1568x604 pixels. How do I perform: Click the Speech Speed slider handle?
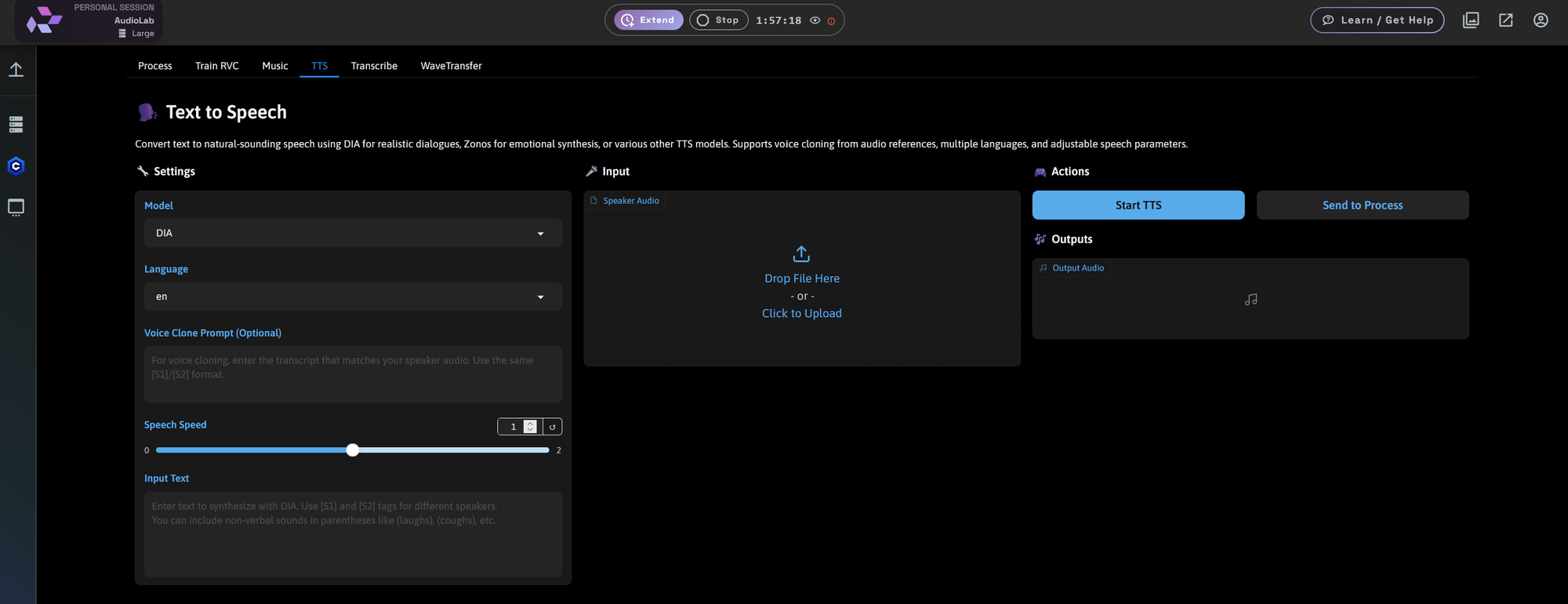pos(353,449)
